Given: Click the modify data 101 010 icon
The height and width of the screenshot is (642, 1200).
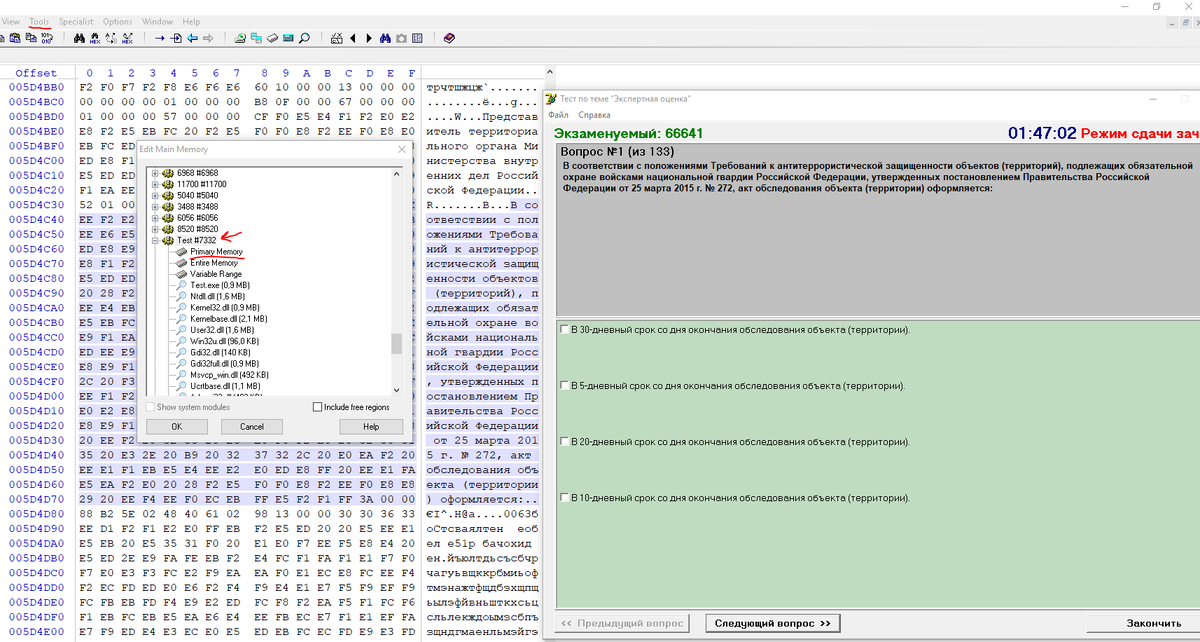Looking at the screenshot, I should click(47, 38).
